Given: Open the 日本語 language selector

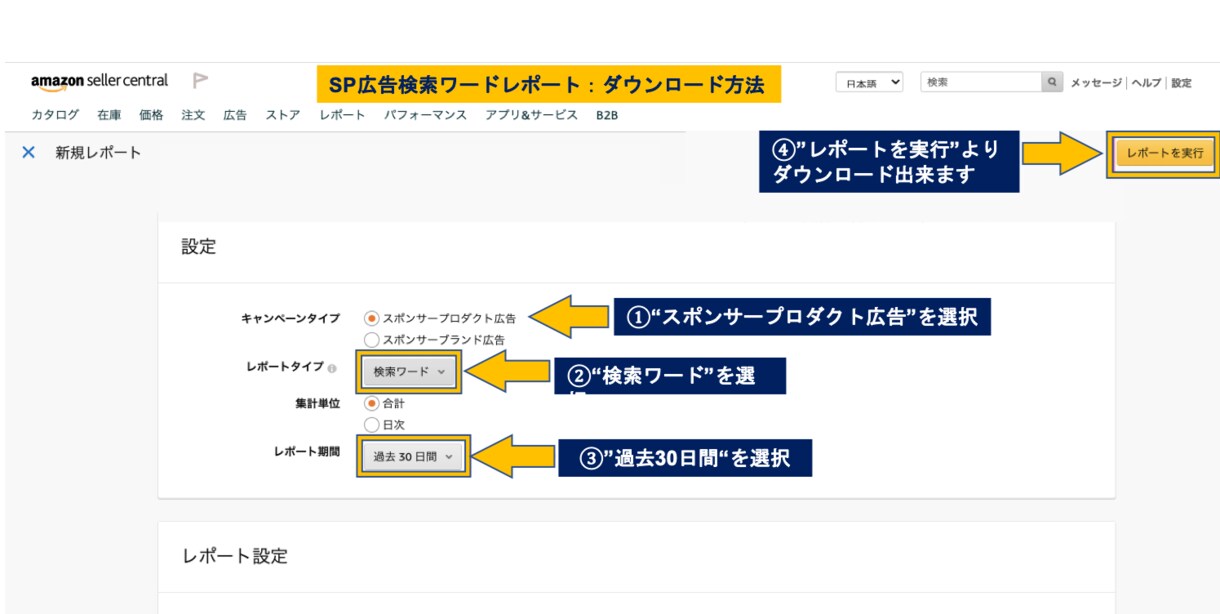Looking at the screenshot, I should 869,83.
